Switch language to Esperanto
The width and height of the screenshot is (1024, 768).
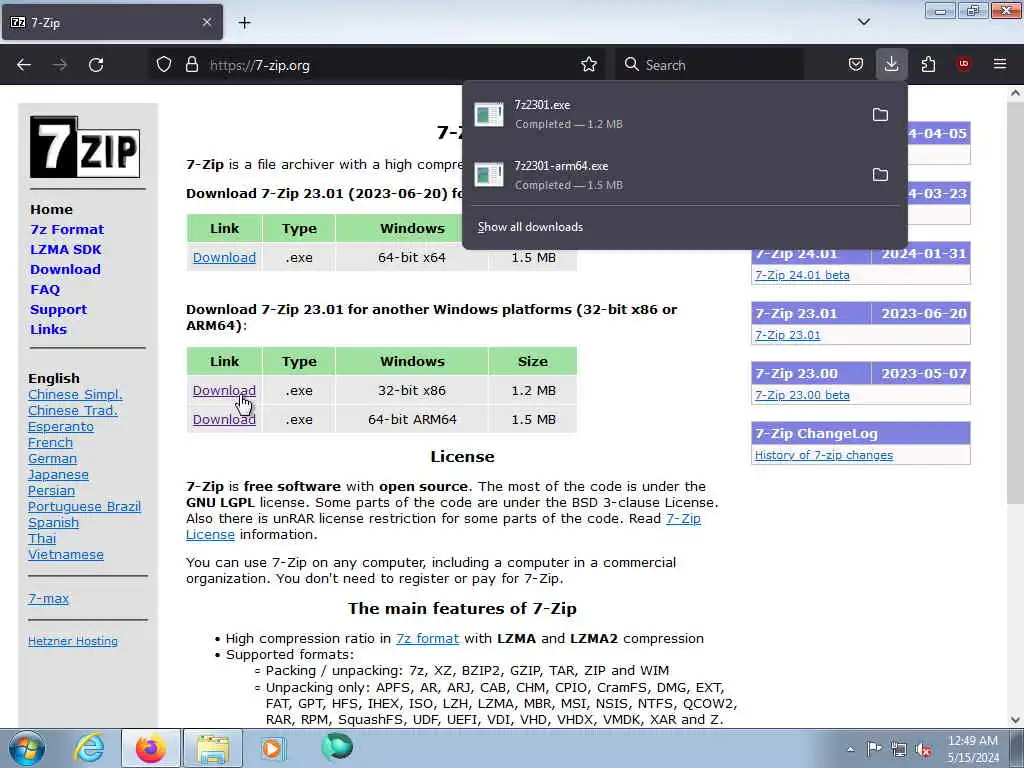point(61,426)
